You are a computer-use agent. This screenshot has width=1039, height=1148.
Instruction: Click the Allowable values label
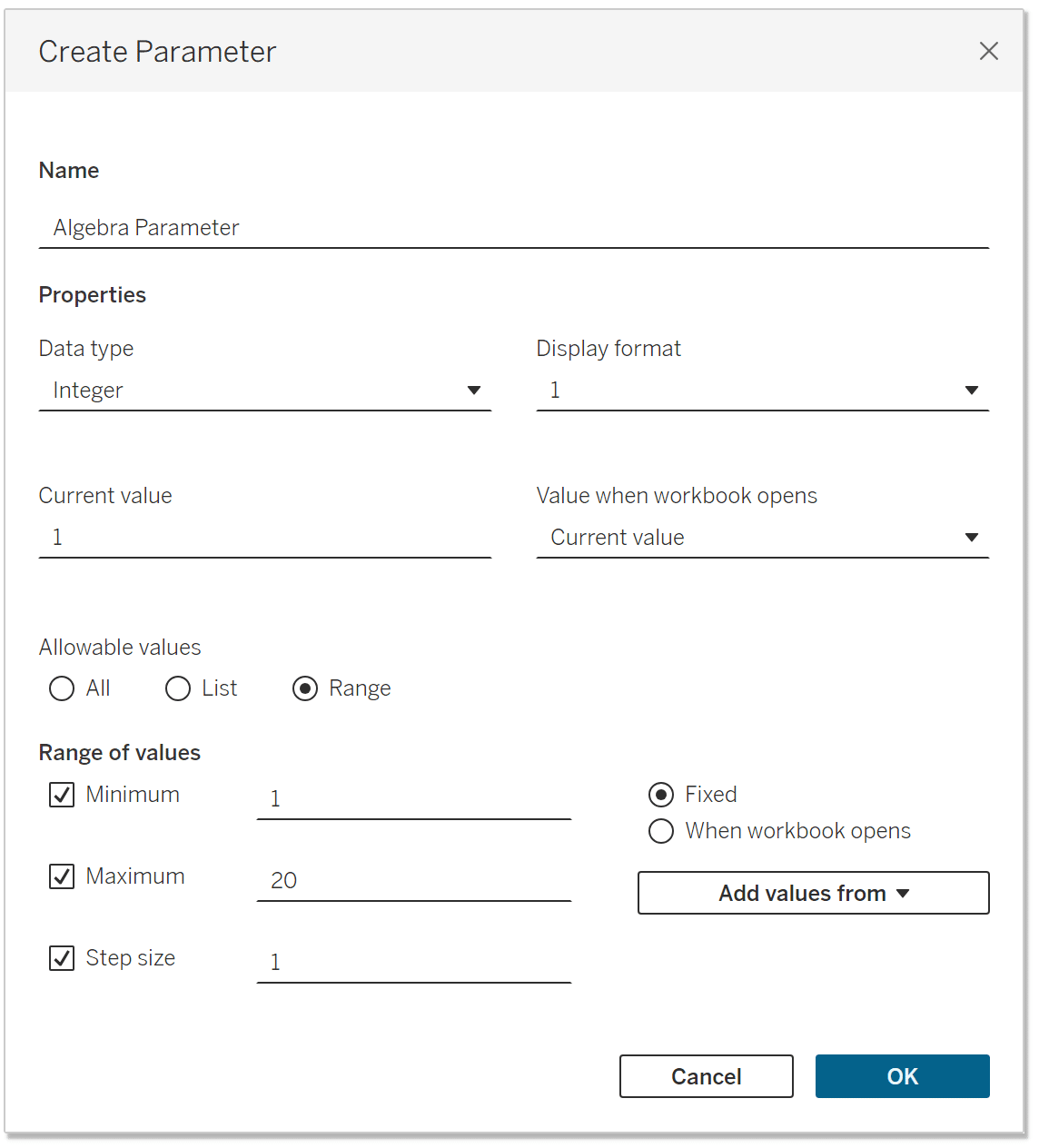[120, 648]
